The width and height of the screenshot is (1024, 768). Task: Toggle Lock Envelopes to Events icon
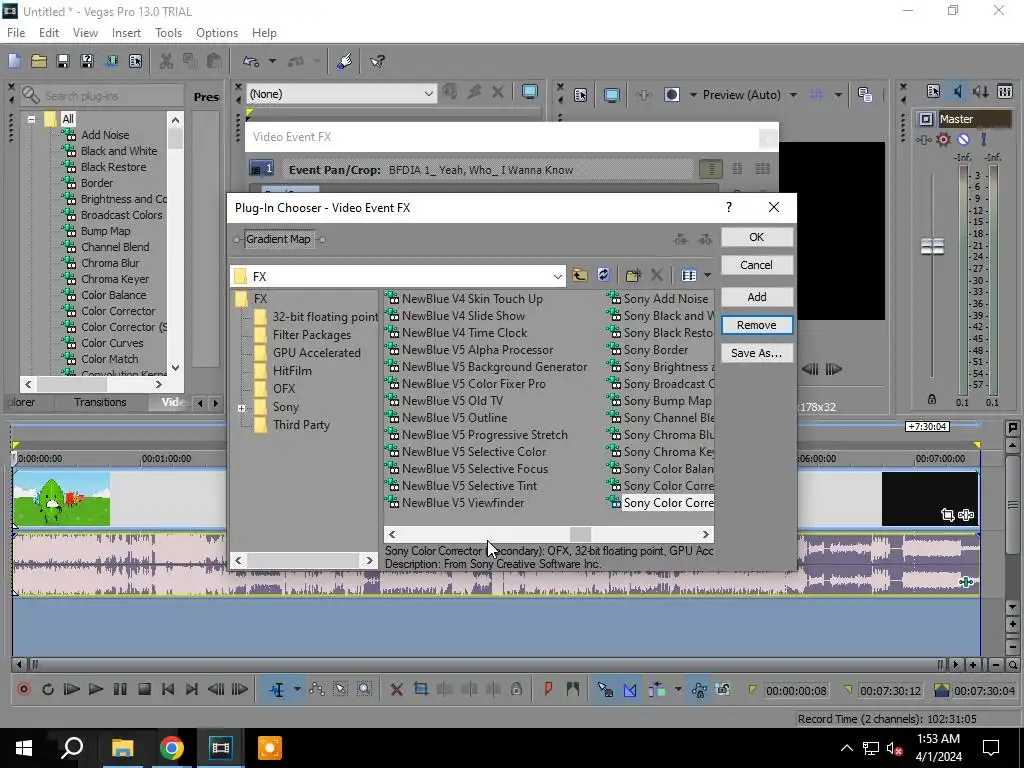(x=699, y=689)
